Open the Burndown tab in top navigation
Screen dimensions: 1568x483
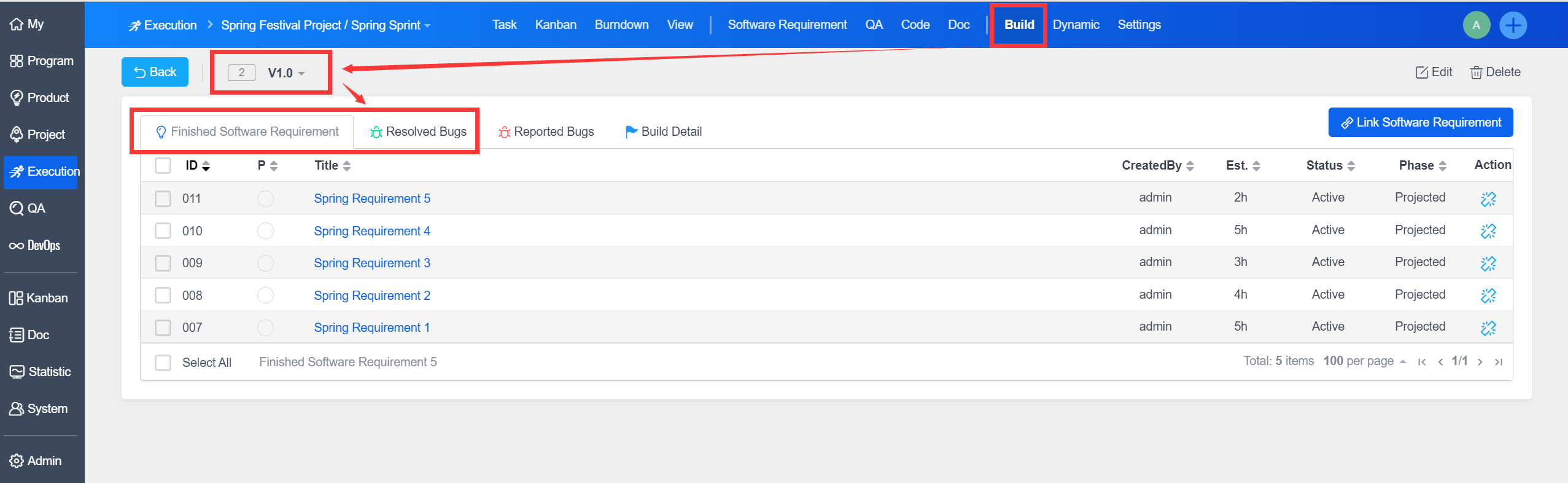621,25
